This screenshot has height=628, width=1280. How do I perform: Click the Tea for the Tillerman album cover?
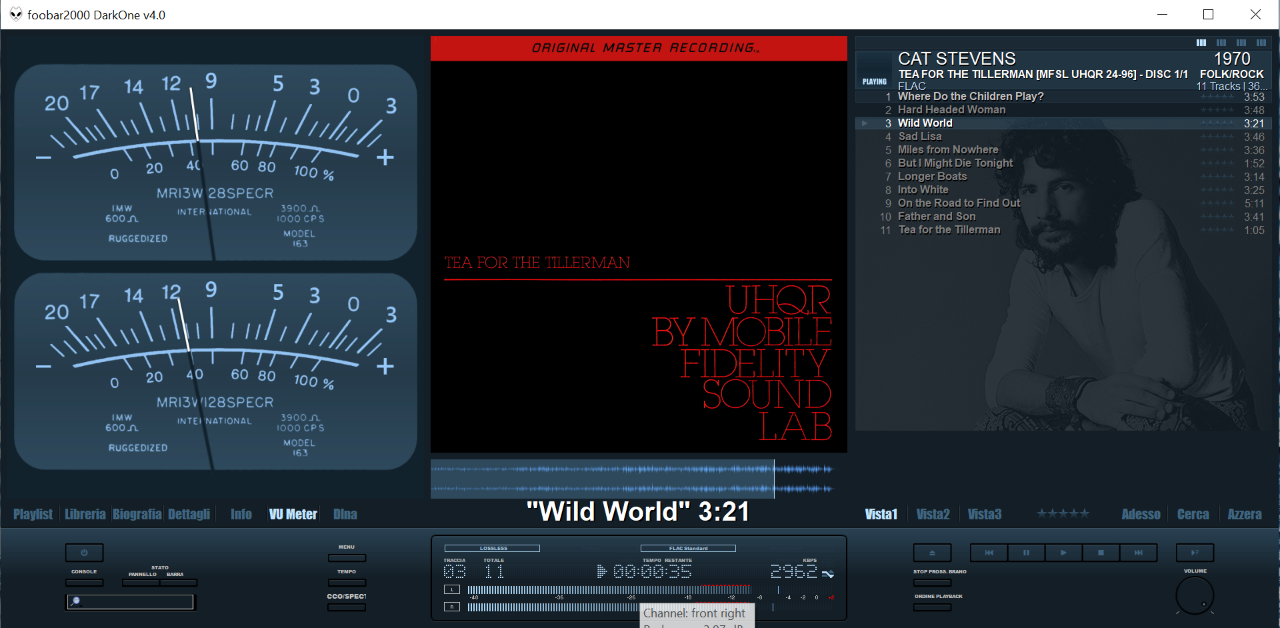coord(639,244)
